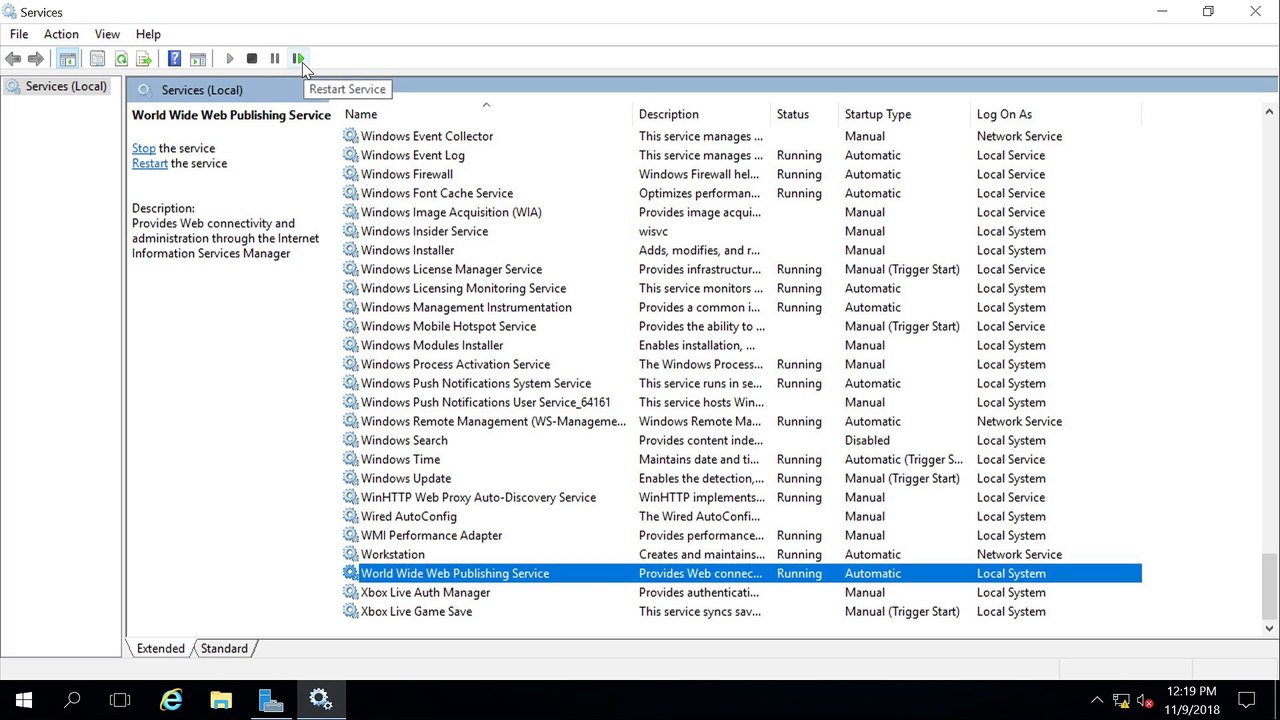This screenshot has height=720, width=1280.
Task: Select the Workstation service row
Action: [741, 554]
